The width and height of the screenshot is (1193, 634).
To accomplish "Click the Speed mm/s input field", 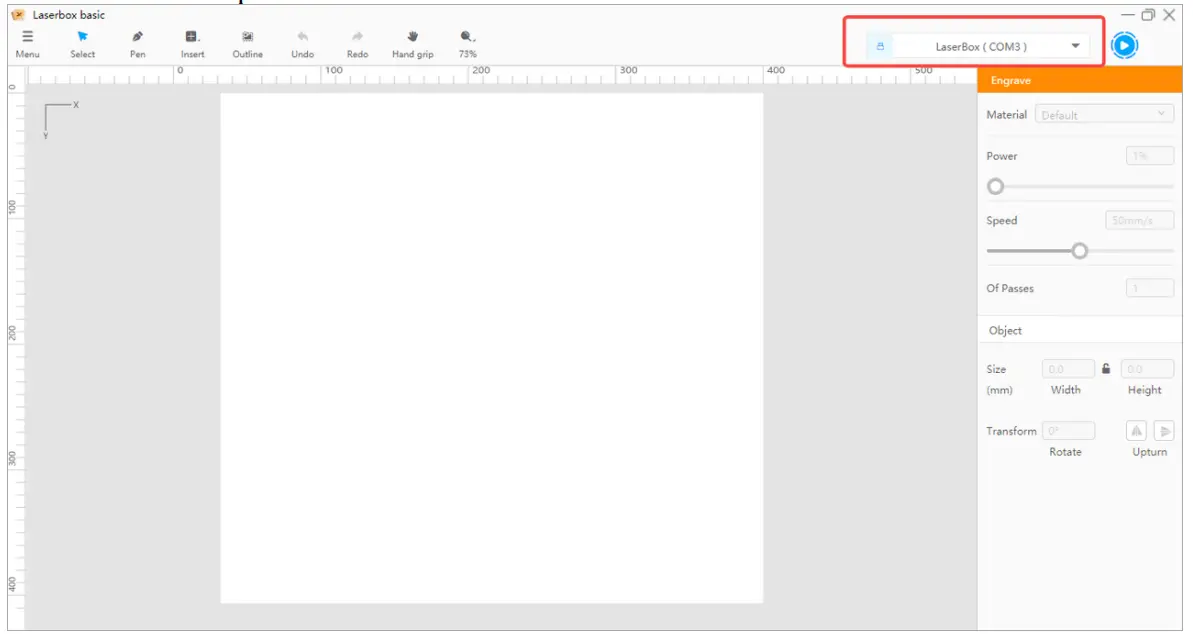I will pyautogui.click(x=1140, y=221).
